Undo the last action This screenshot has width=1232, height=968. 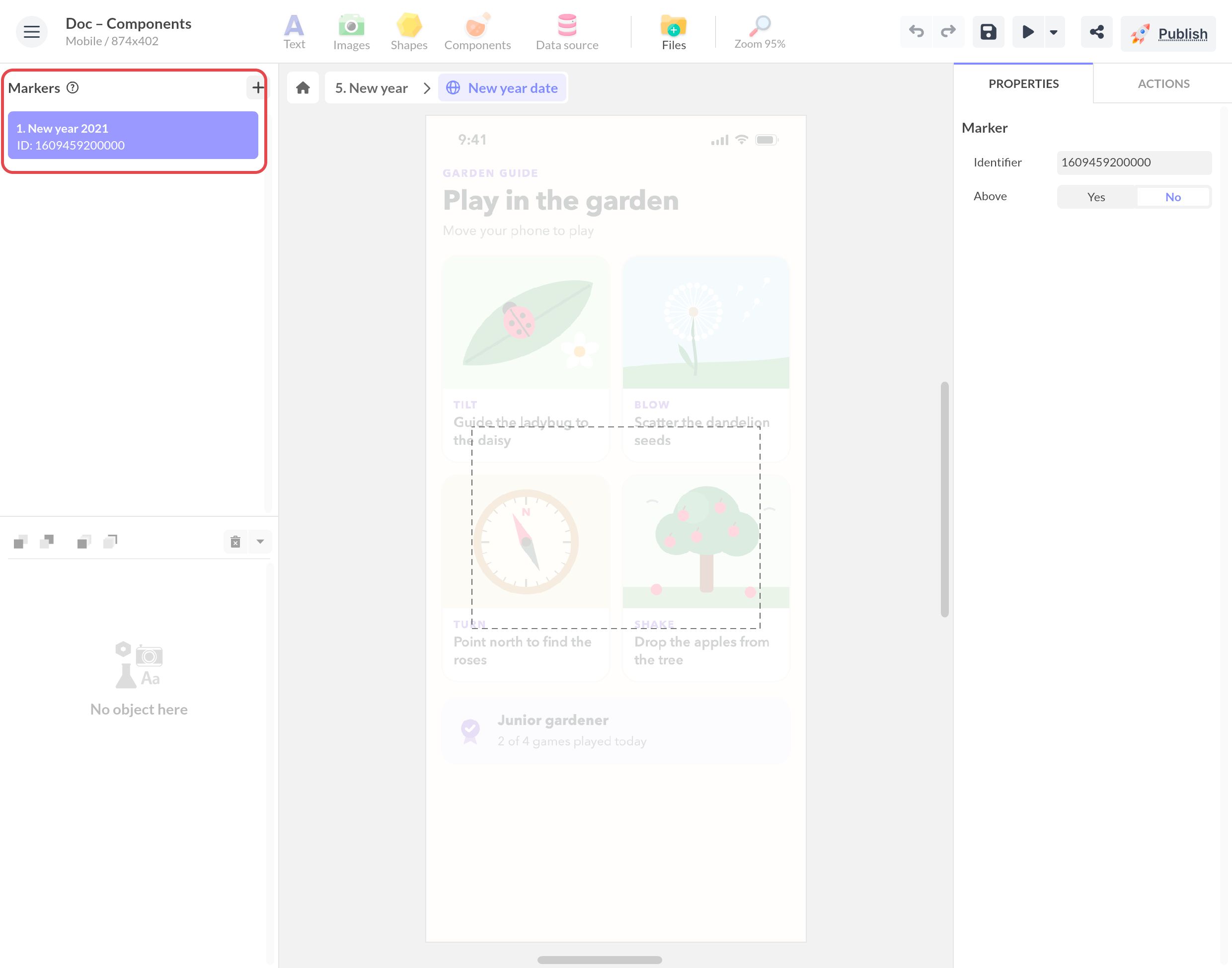[x=916, y=32]
